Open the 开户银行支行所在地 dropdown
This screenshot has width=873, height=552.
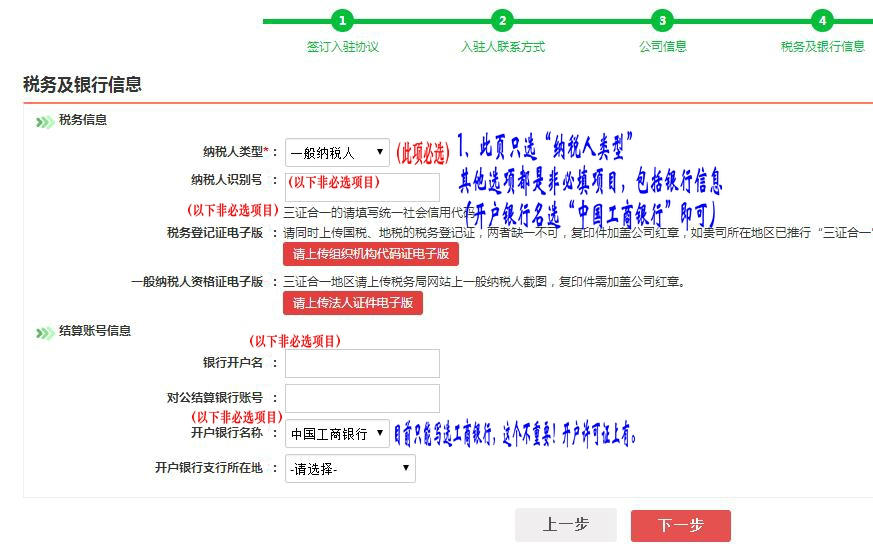tap(350, 469)
